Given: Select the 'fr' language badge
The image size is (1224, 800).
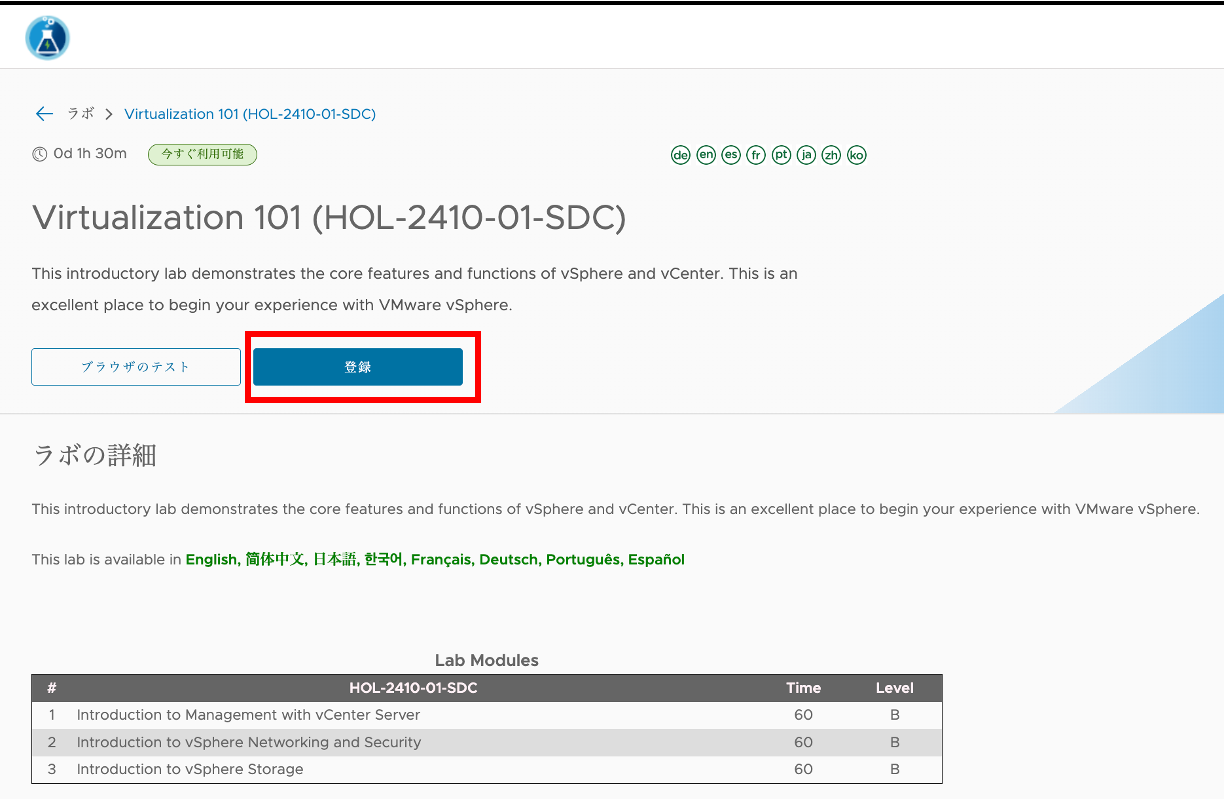Looking at the screenshot, I should pyautogui.click(x=756, y=155).
